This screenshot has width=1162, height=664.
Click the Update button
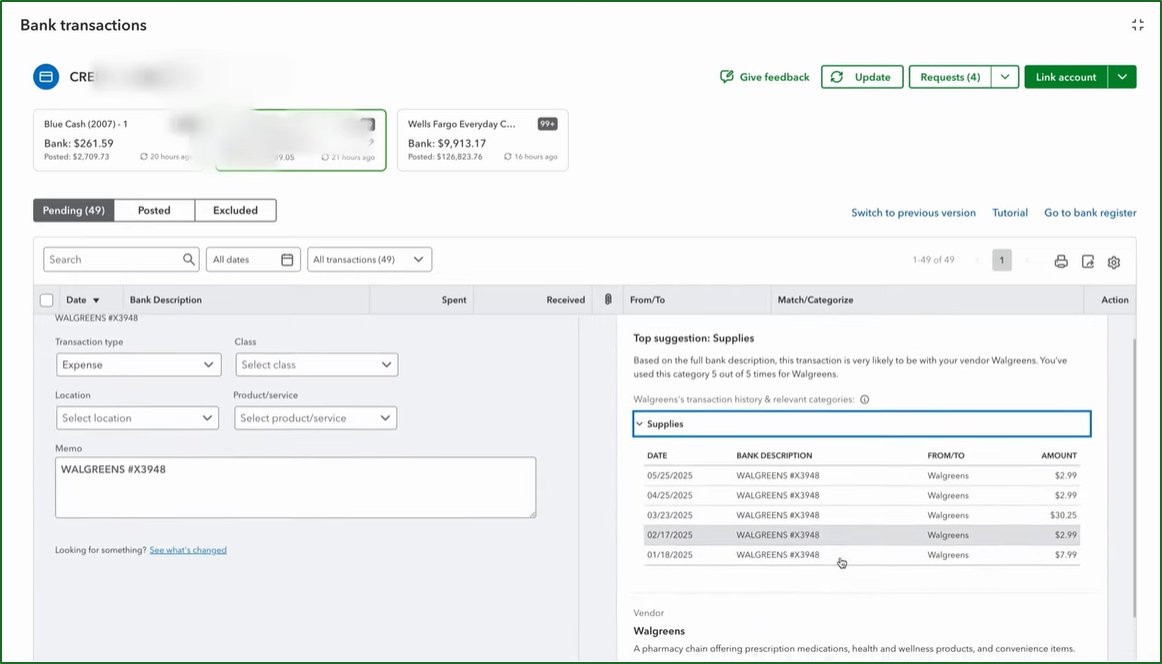(862, 77)
